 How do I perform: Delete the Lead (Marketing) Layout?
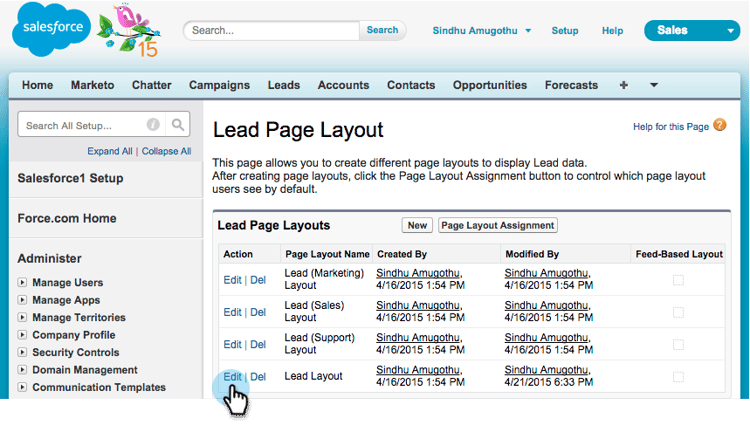click(x=258, y=280)
